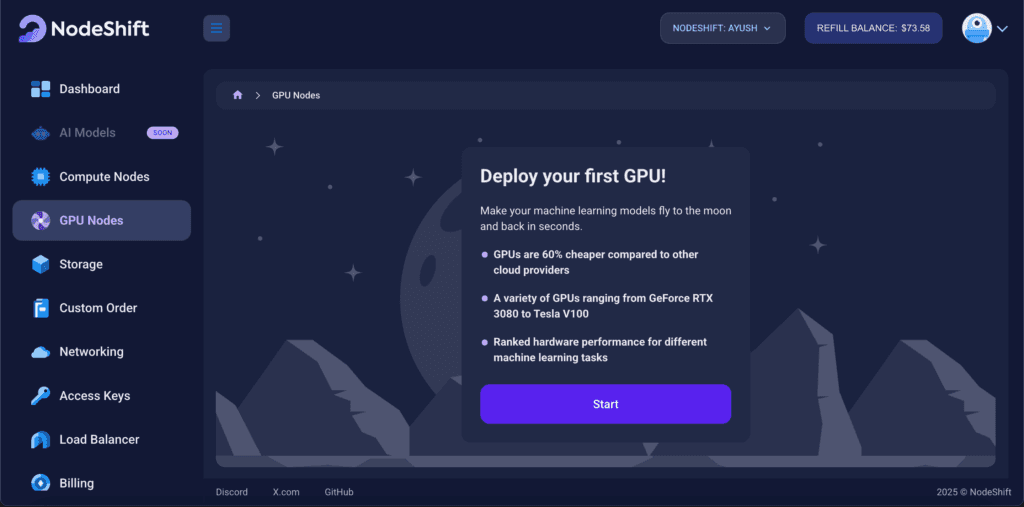This screenshot has width=1024, height=507.
Task: Open the Networking section
Action: [x=102, y=352]
